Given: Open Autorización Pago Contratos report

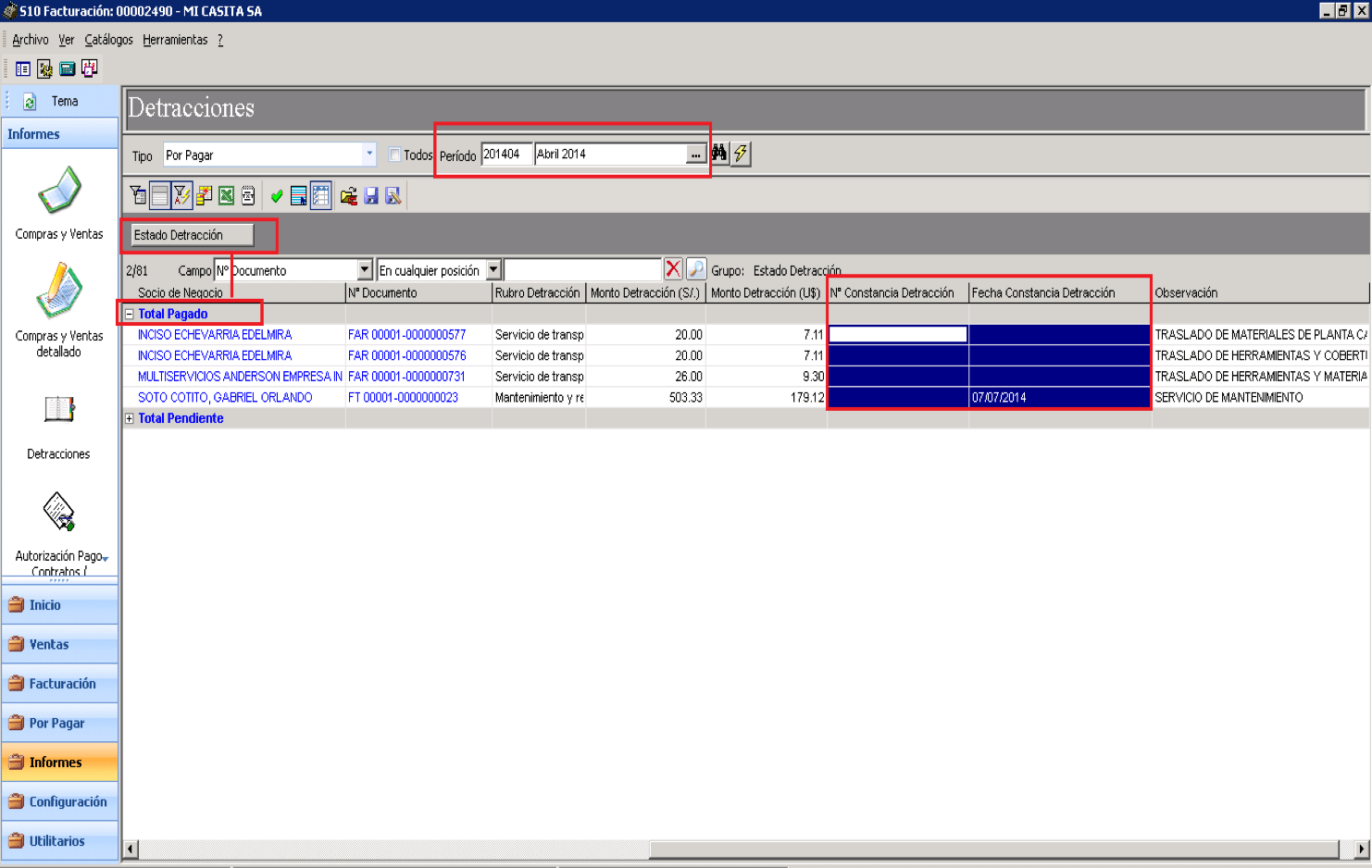Looking at the screenshot, I should click(59, 535).
